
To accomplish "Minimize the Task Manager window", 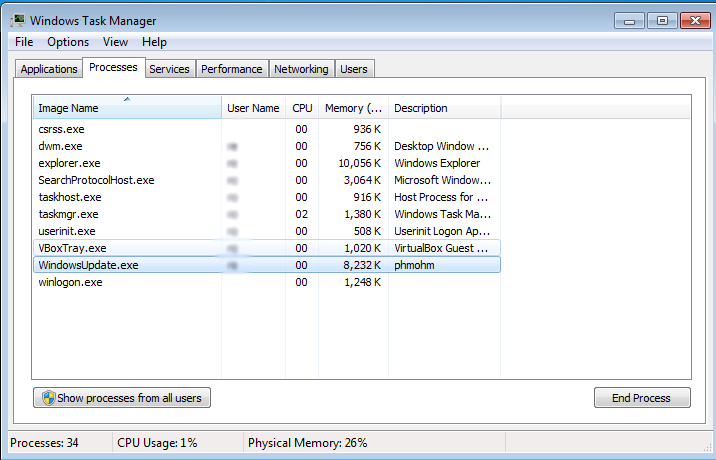I will tap(629, 21).
